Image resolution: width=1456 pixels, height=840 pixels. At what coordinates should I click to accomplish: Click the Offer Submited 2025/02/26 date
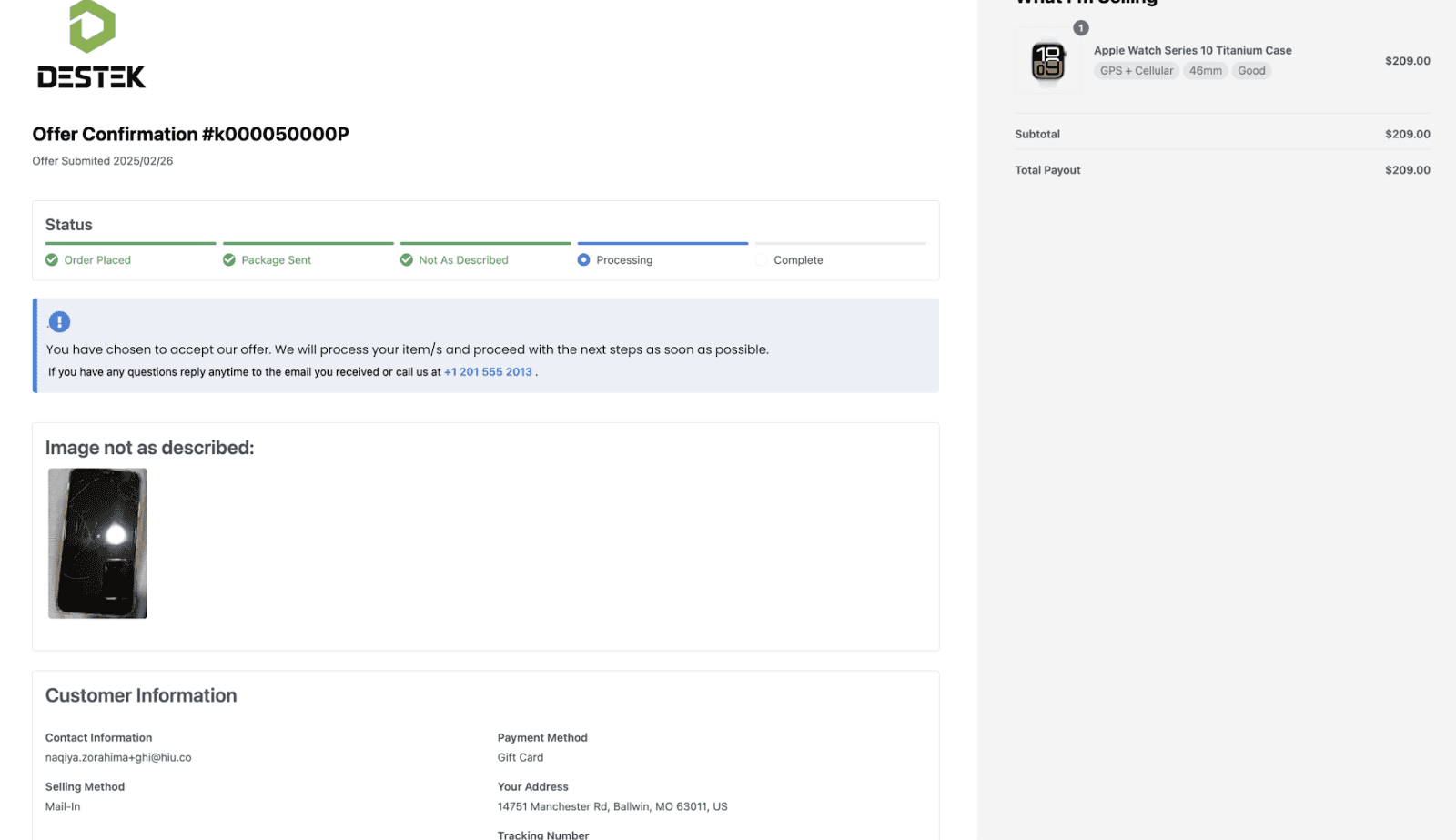pyautogui.click(x=103, y=161)
